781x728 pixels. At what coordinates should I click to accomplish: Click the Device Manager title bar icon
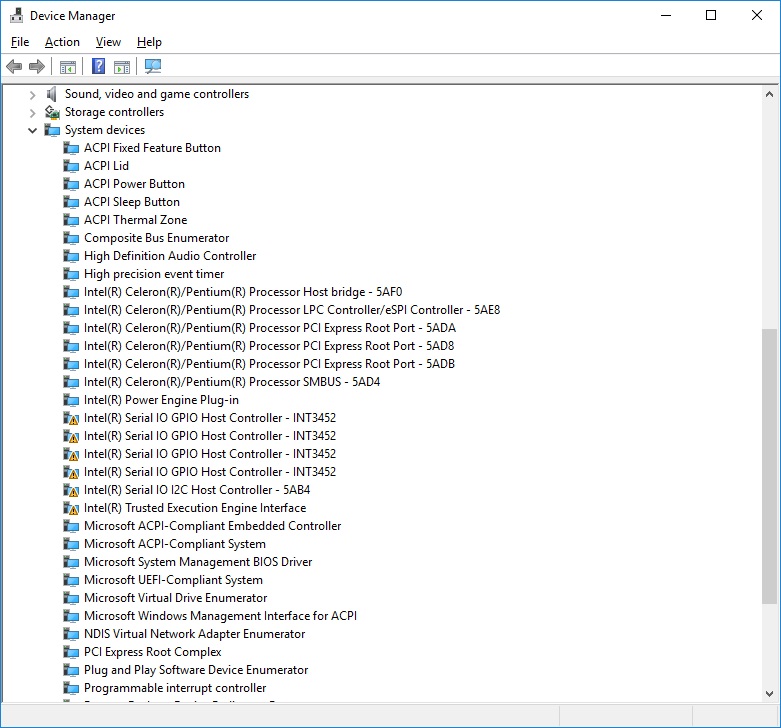[16, 15]
